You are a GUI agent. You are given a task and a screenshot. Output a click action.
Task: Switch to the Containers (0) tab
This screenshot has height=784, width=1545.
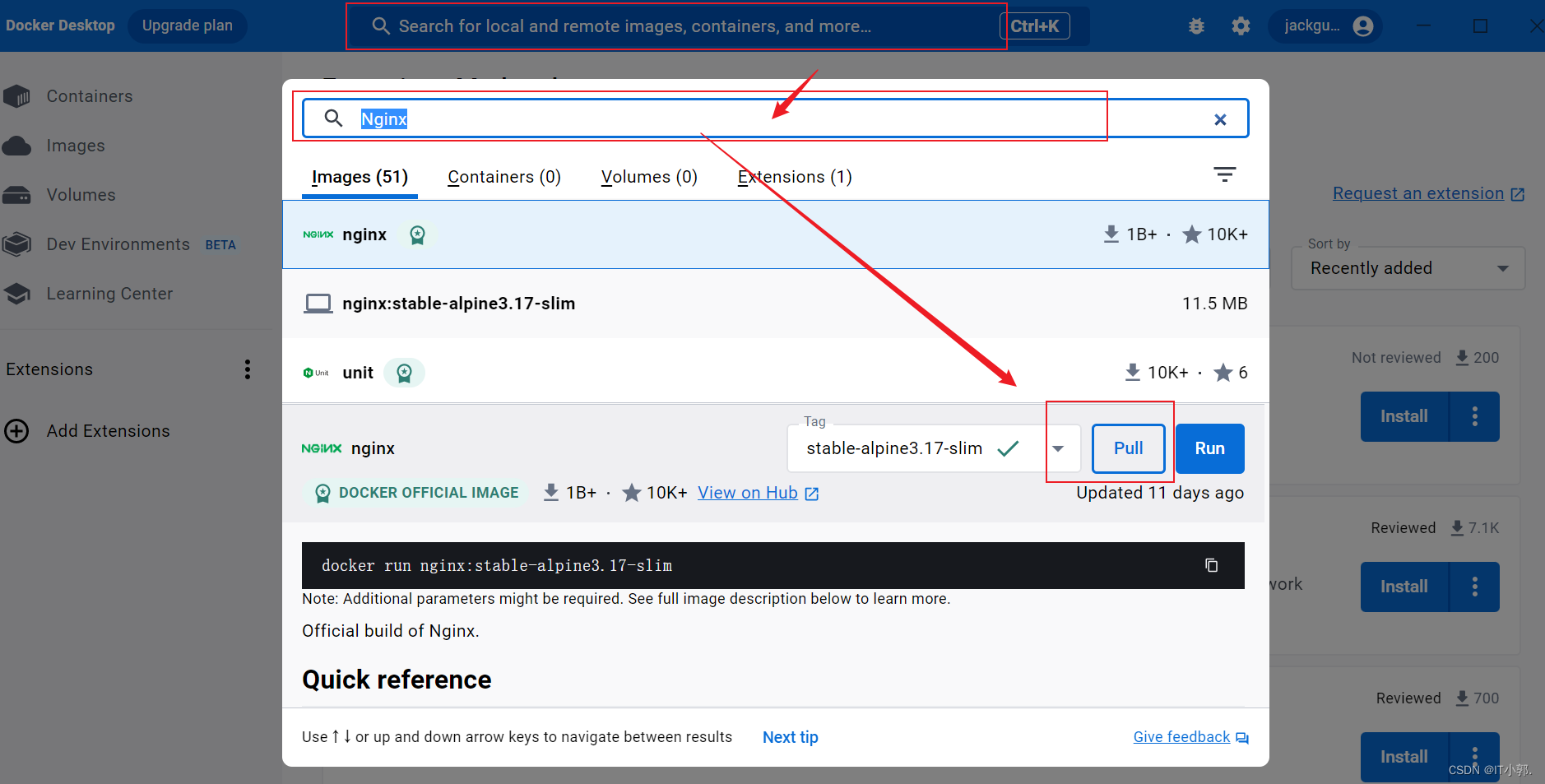coord(503,177)
